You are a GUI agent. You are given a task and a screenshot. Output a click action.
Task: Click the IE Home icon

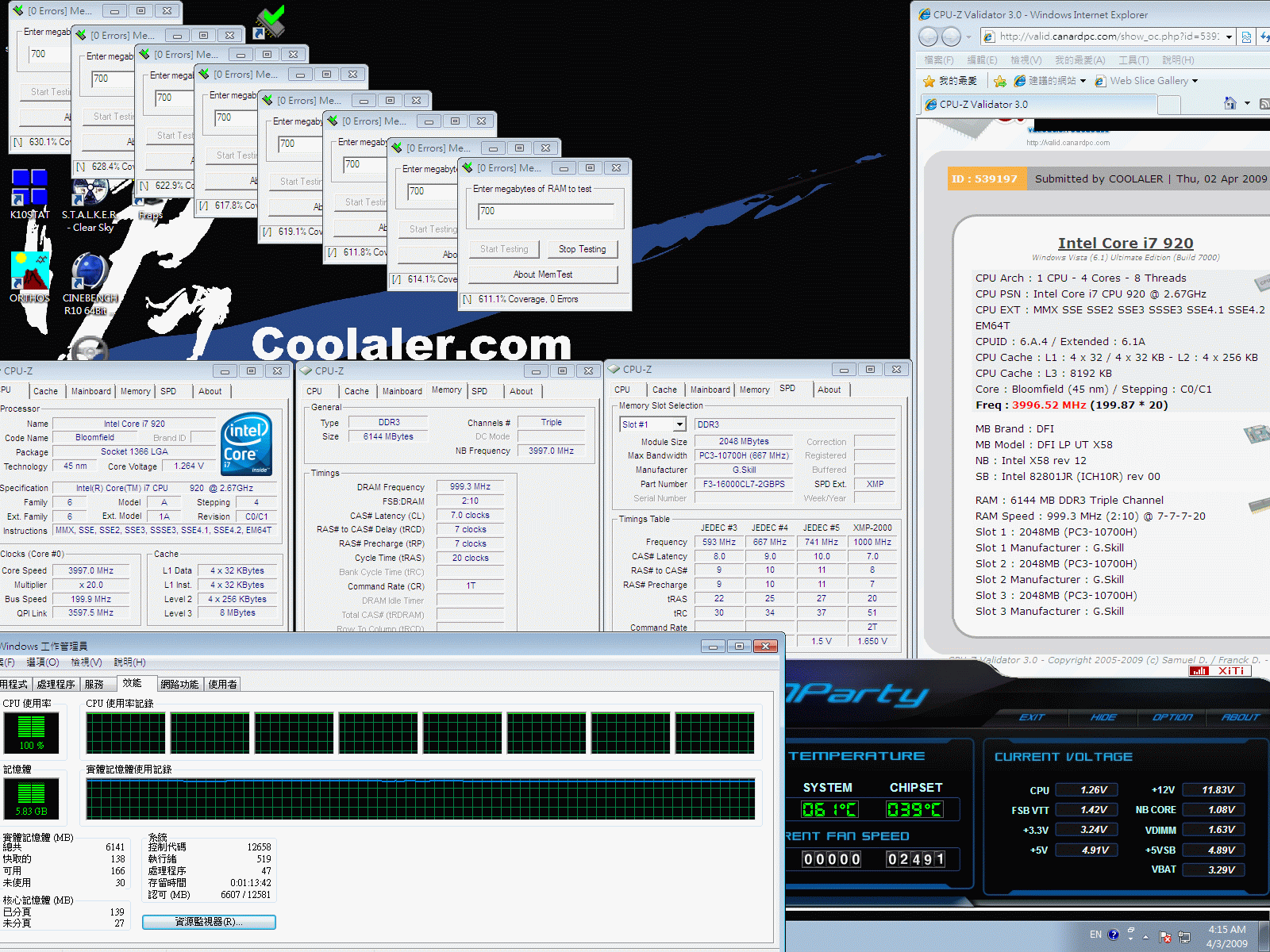[x=1230, y=103]
